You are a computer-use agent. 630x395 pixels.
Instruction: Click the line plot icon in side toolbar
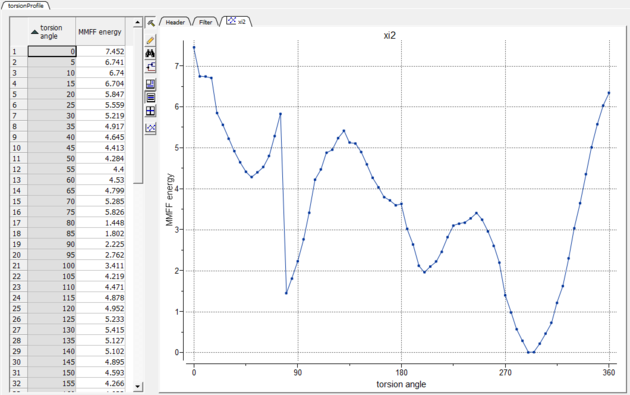pyautogui.click(x=150, y=128)
